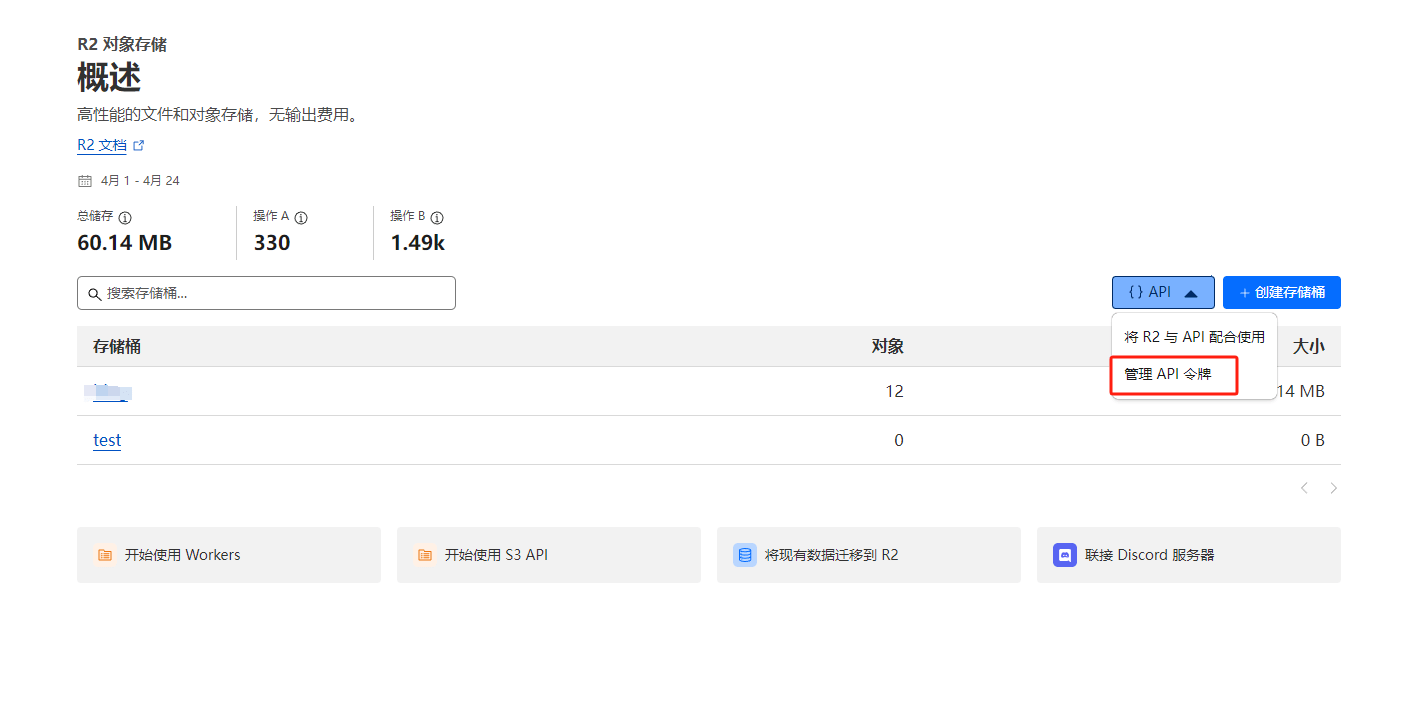Click the database icon on 将现有数据迁移到 R2
Screen dimensions: 1418x712
click(744, 555)
